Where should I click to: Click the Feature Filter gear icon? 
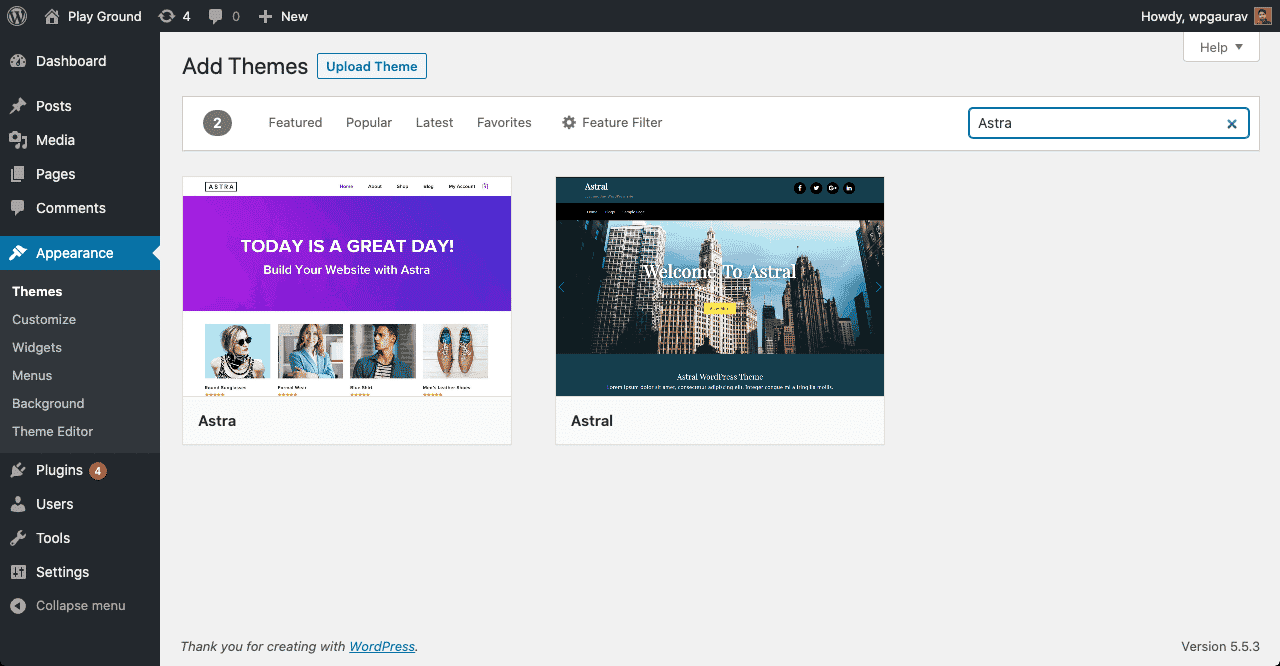pos(569,122)
